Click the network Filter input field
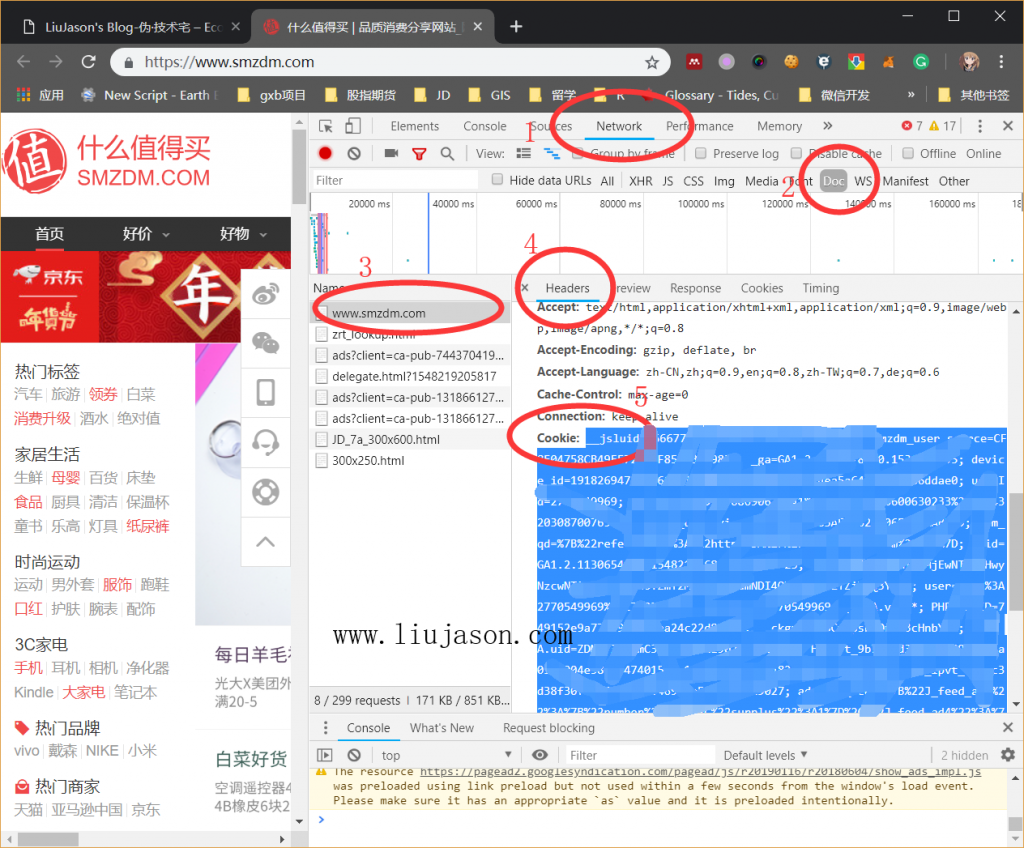 pyautogui.click(x=395, y=180)
